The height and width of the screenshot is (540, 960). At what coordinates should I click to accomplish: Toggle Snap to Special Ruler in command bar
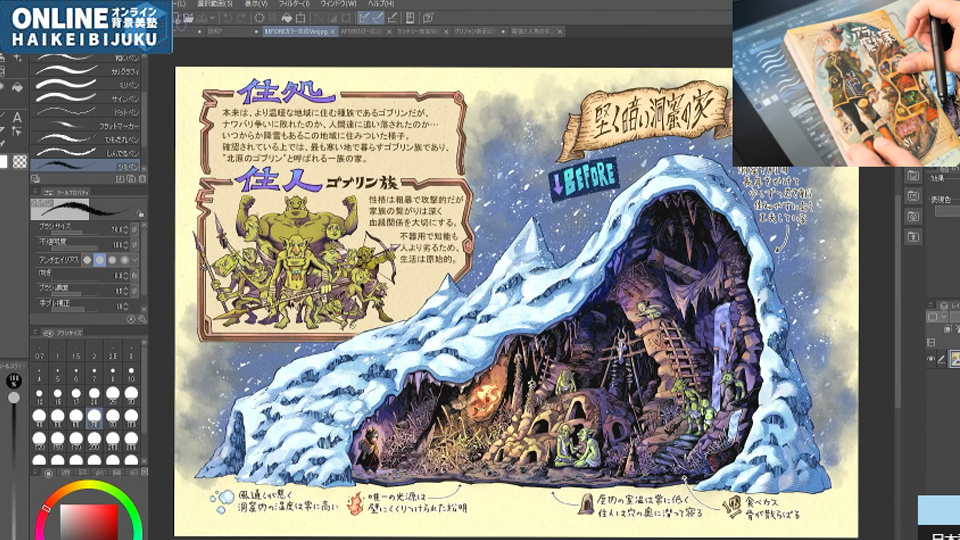378,18
